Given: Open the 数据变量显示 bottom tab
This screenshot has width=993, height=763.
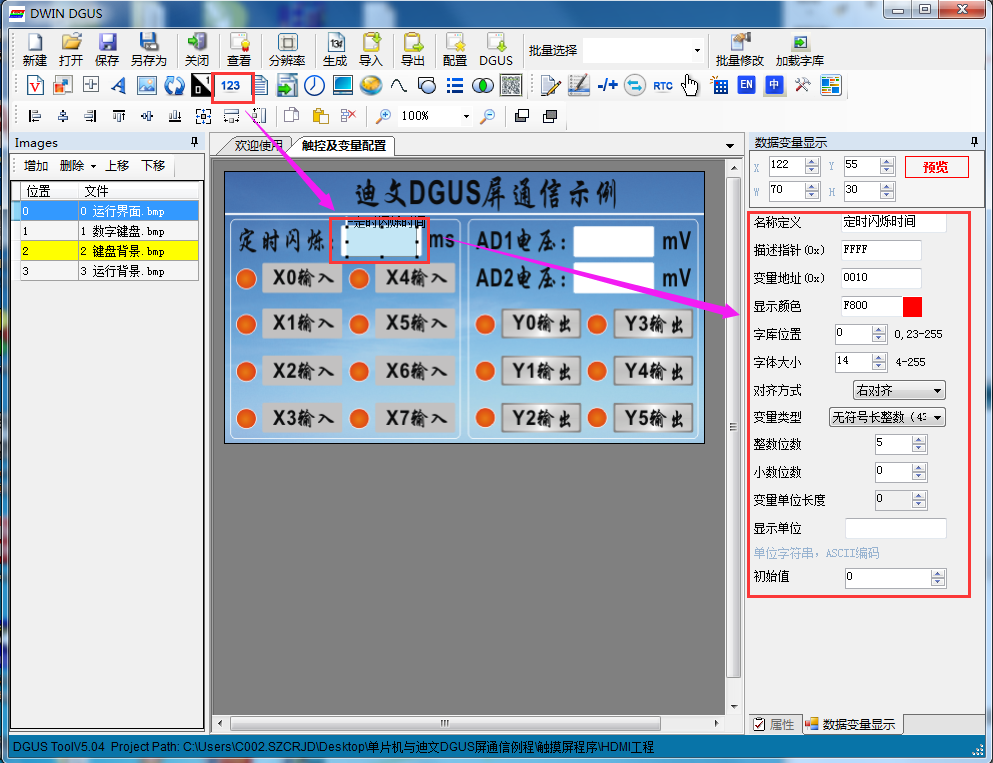Looking at the screenshot, I should (x=851, y=724).
